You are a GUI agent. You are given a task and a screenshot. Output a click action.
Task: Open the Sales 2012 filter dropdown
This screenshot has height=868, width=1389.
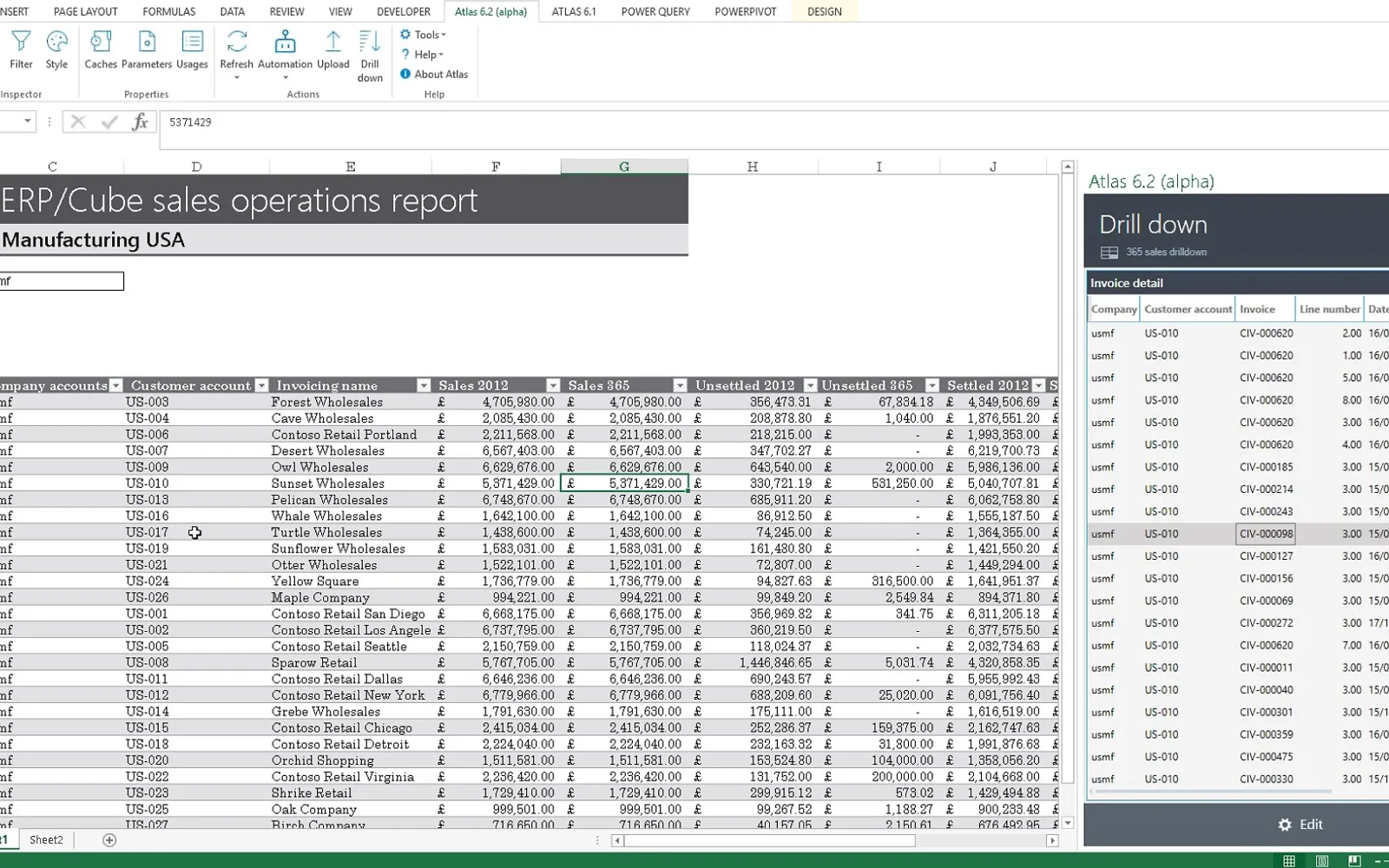click(x=553, y=385)
